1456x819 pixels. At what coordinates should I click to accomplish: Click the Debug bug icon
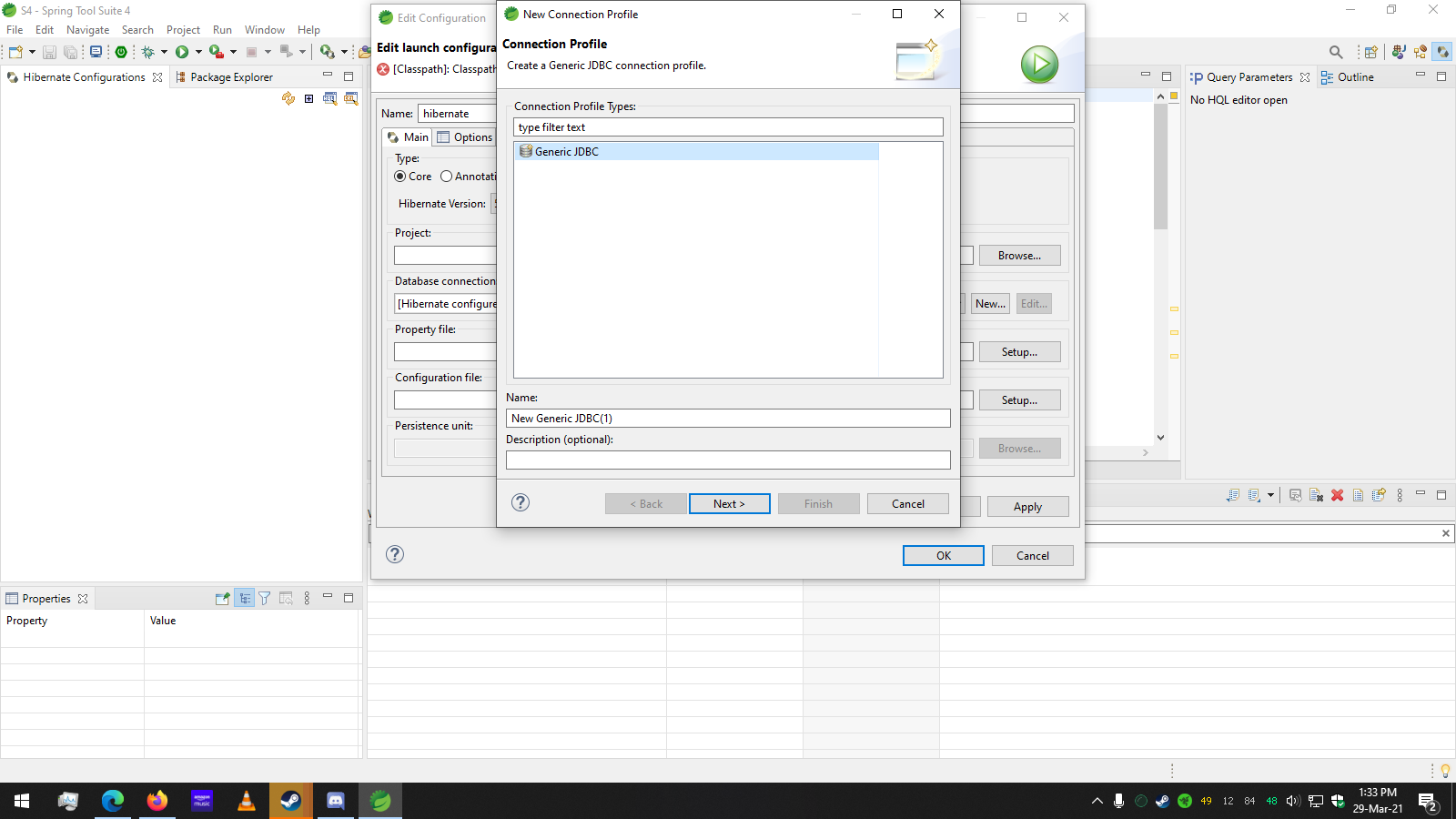[x=147, y=52]
